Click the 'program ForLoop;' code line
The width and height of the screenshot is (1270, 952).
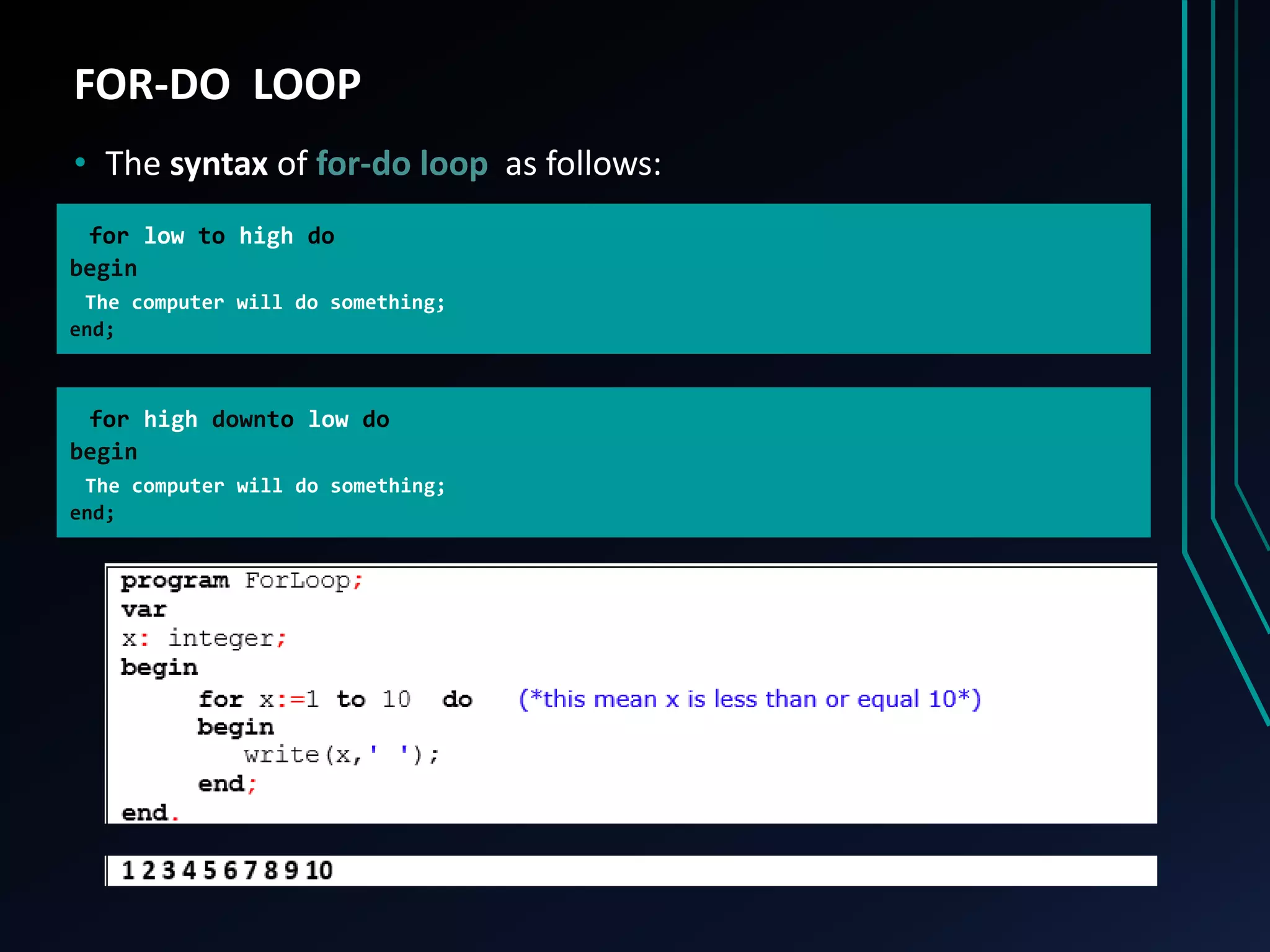241,581
